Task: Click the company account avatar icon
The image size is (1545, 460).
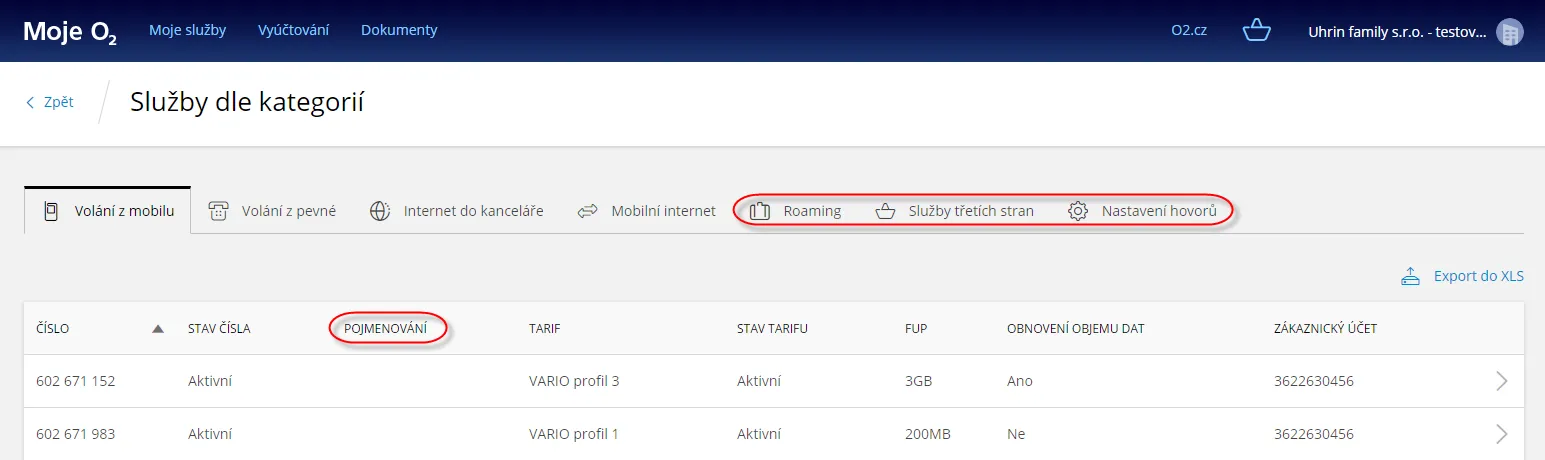Action: tap(1509, 31)
